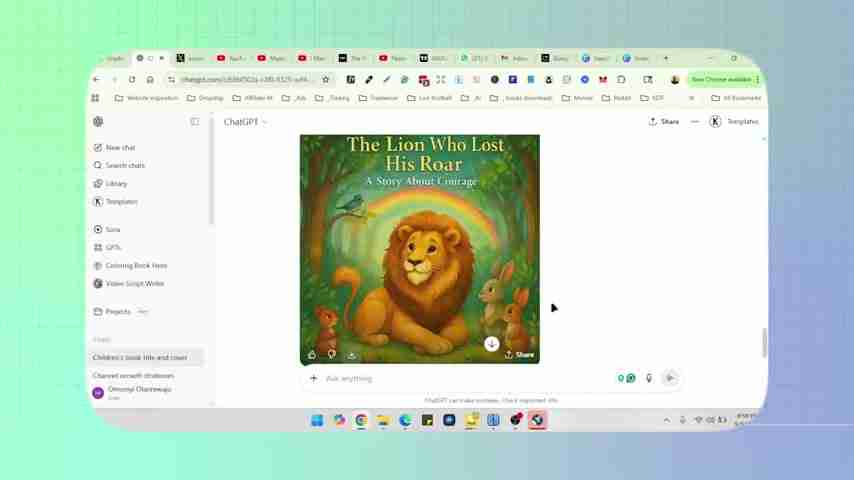Open the Movies bookmark folder
854x480 pixels.
coord(577,98)
